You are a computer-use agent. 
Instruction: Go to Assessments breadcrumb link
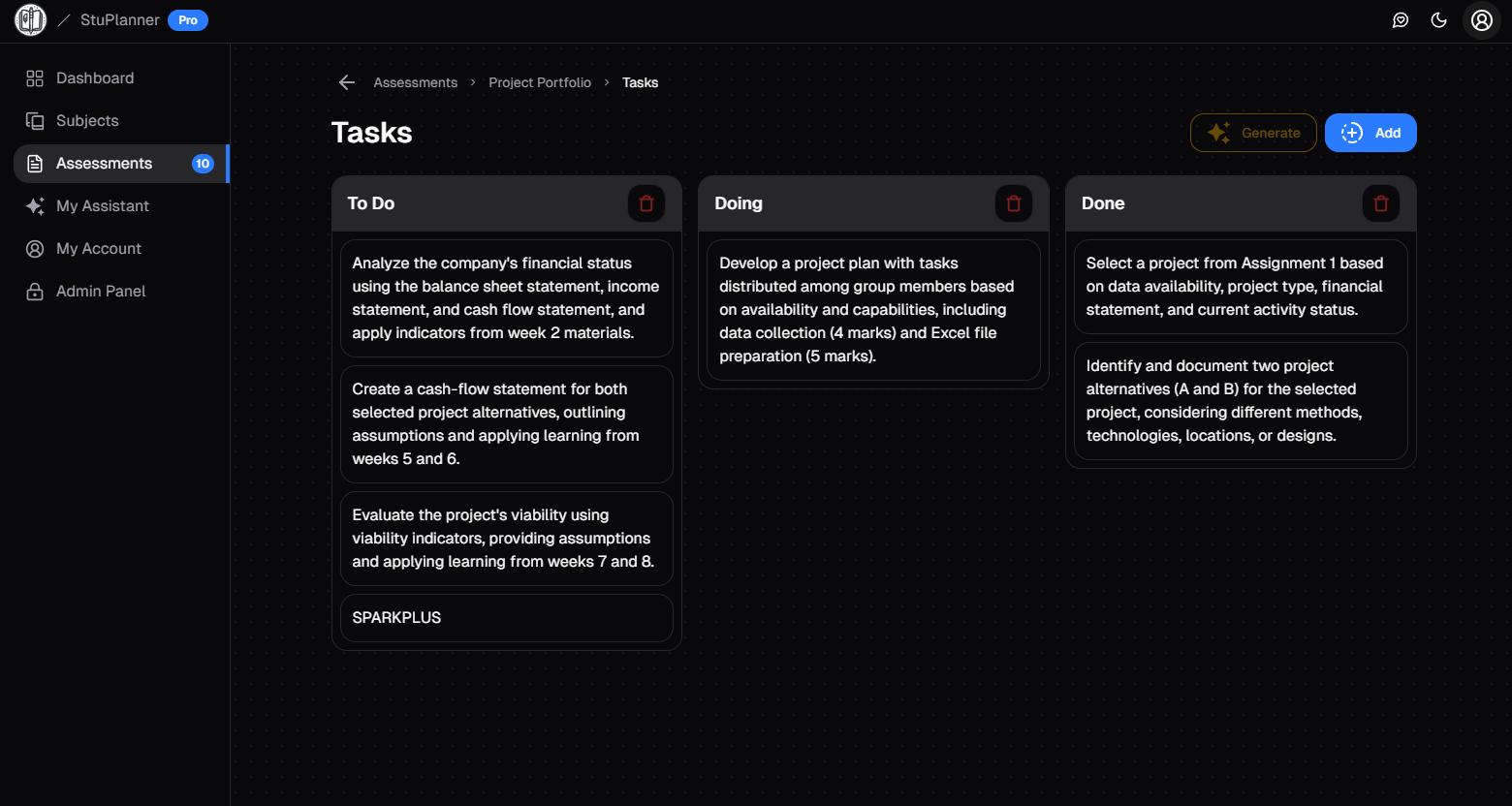pyautogui.click(x=416, y=82)
